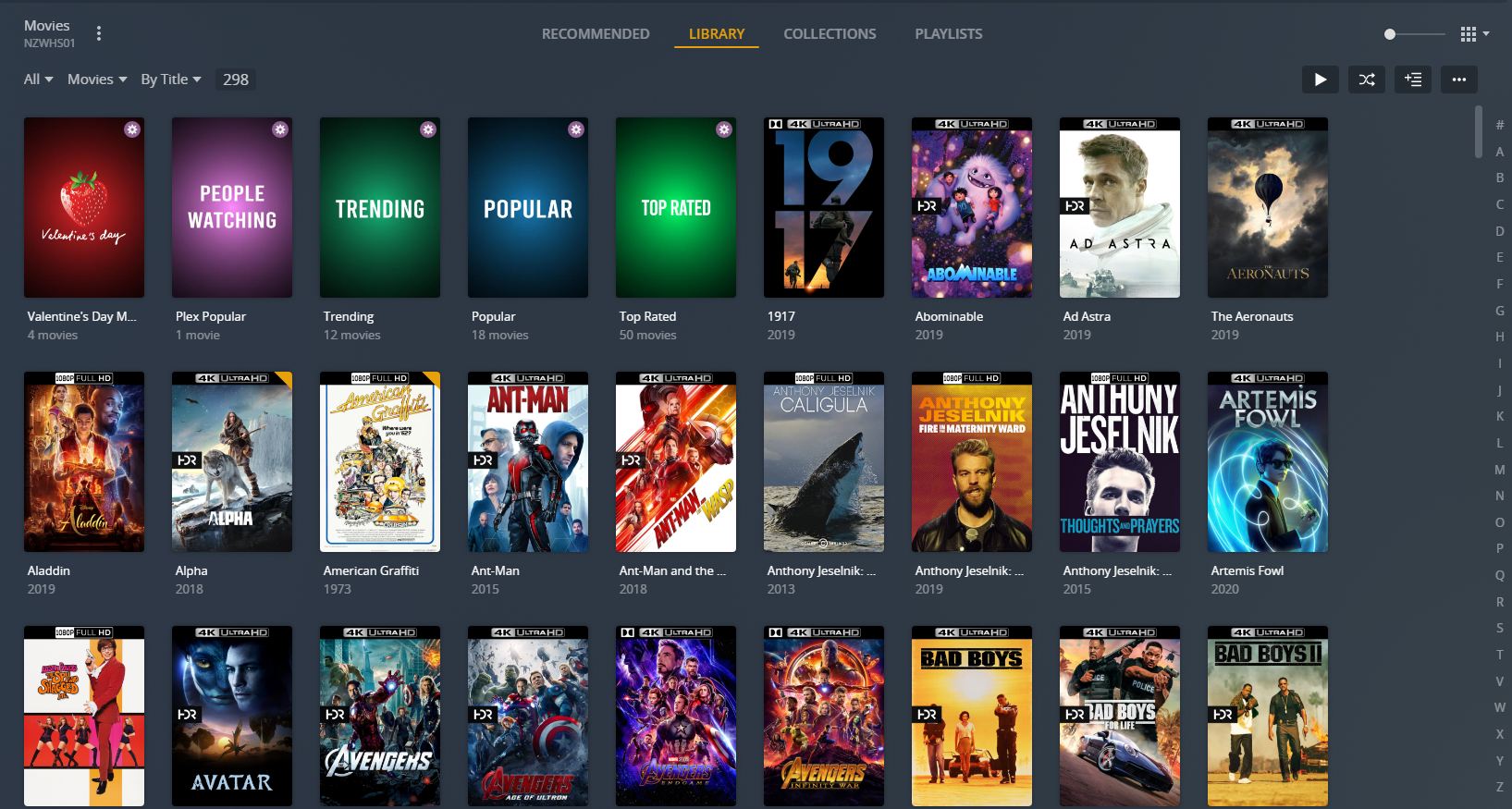The image size is (1512, 809).
Task: Shuffle the movie library
Action: pos(1366,80)
